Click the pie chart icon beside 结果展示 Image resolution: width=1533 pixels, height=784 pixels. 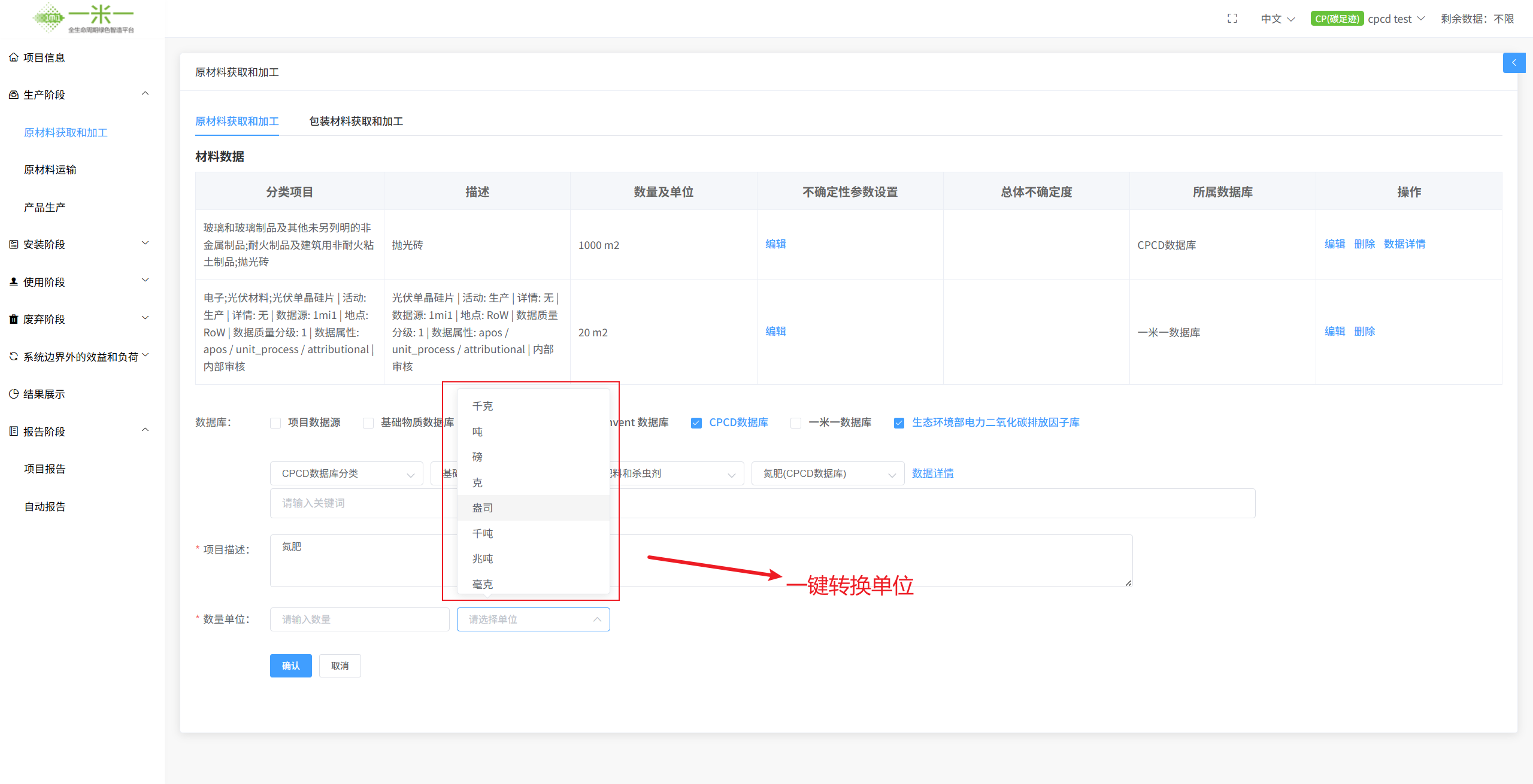pyautogui.click(x=13, y=394)
